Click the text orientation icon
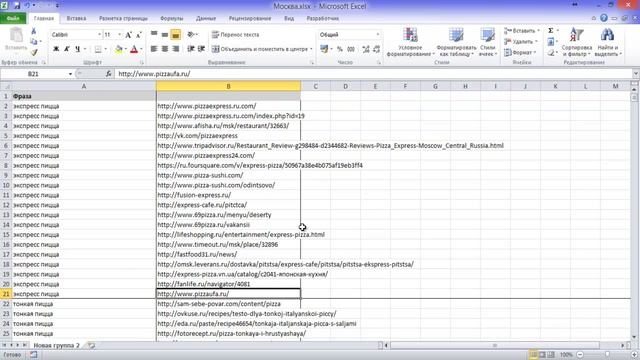This screenshot has height=360, width=640. [x=191, y=35]
